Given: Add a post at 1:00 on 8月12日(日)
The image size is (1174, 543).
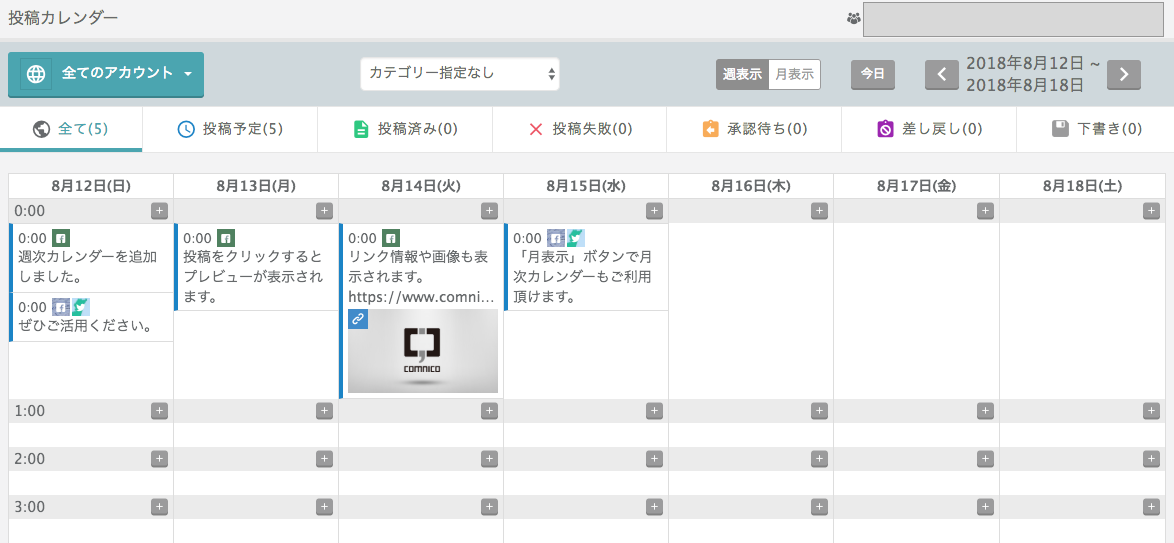Looking at the screenshot, I should [159, 410].
